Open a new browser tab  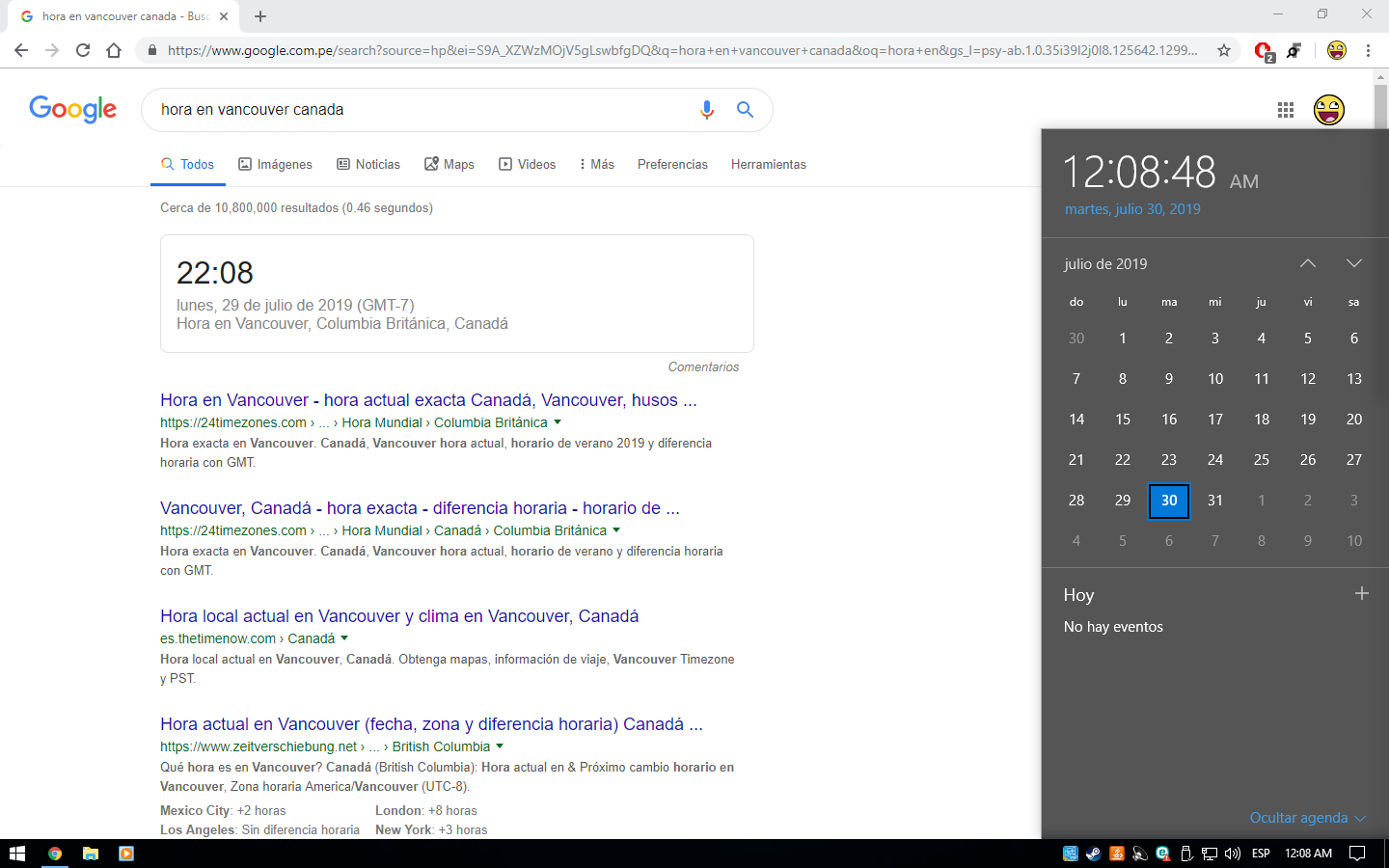(260, 16)
